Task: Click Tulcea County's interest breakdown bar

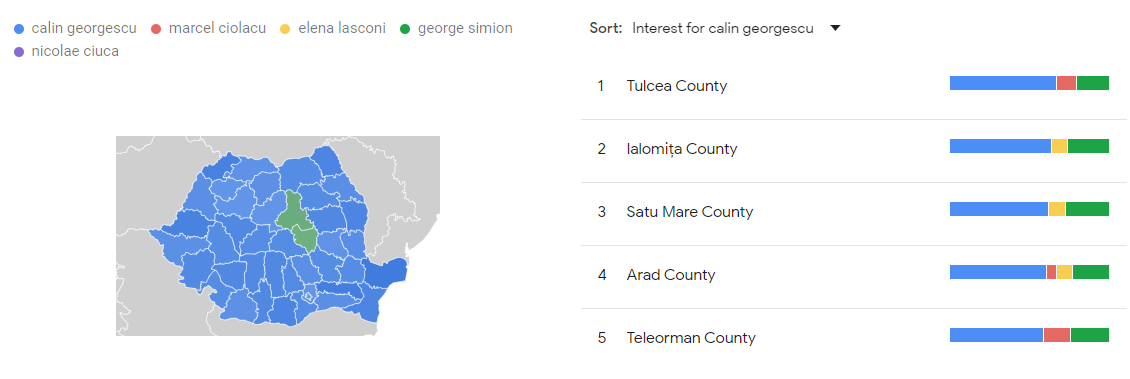Action: point(1029,83)
